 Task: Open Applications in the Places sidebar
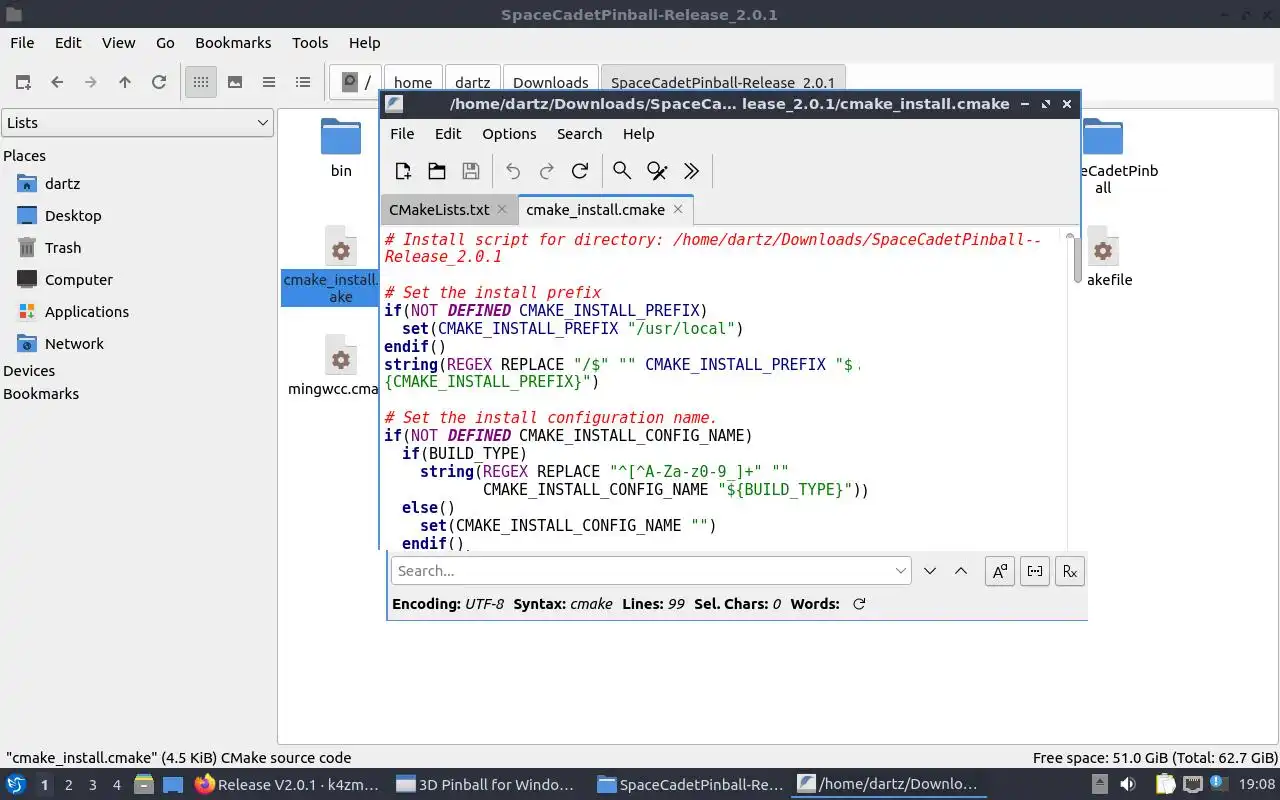[x=87, y=312]
